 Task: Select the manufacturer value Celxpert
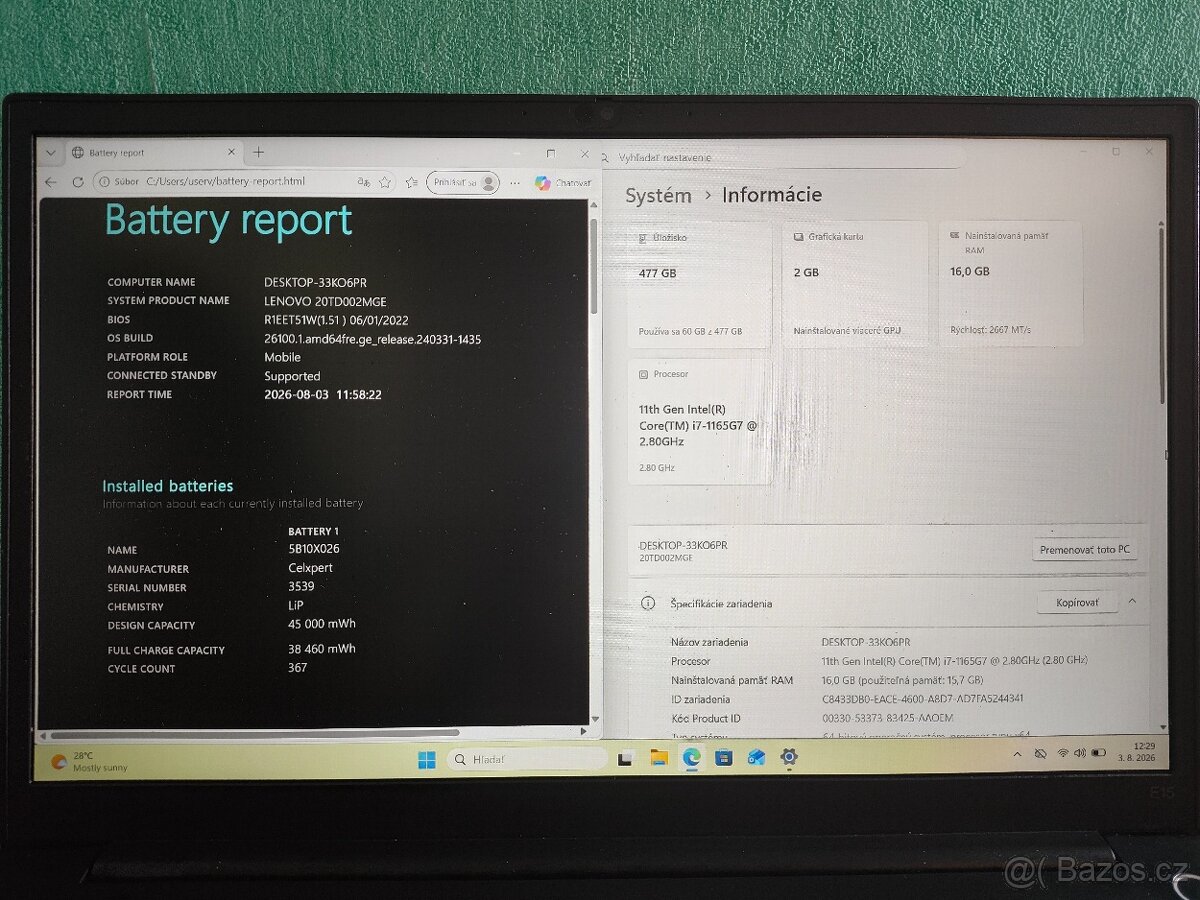click(310, 568)
